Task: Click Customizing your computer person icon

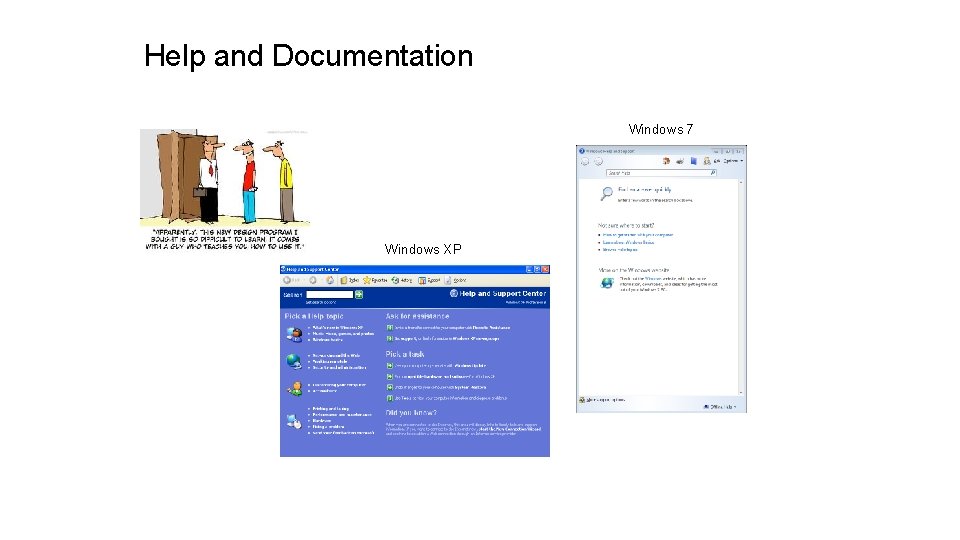Action: (294, 388)
